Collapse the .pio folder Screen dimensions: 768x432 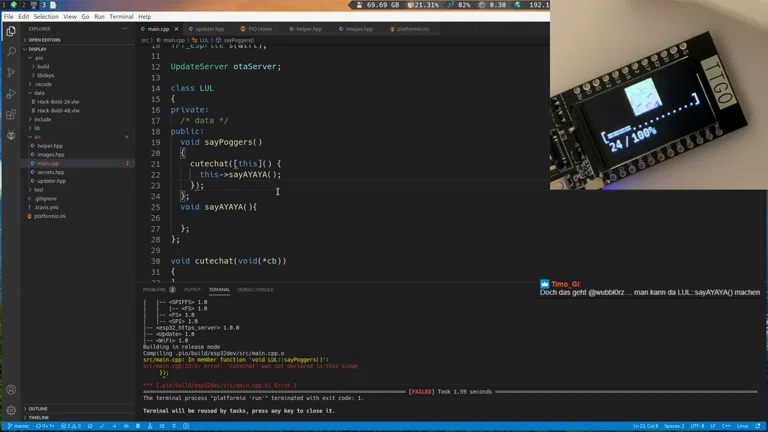pos(78,58)
